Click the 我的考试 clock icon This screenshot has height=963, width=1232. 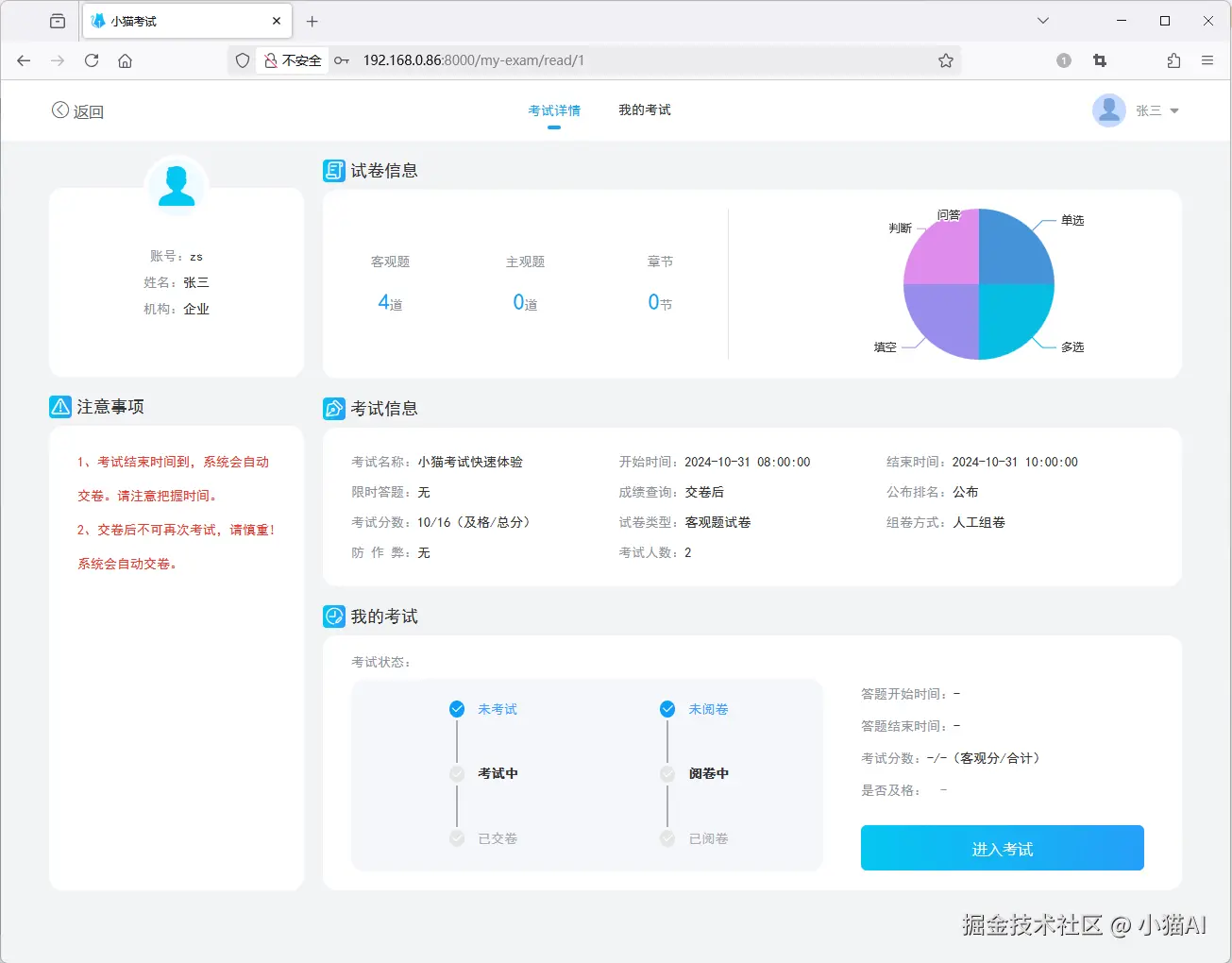pyautogui.click(x=333, y=616)
